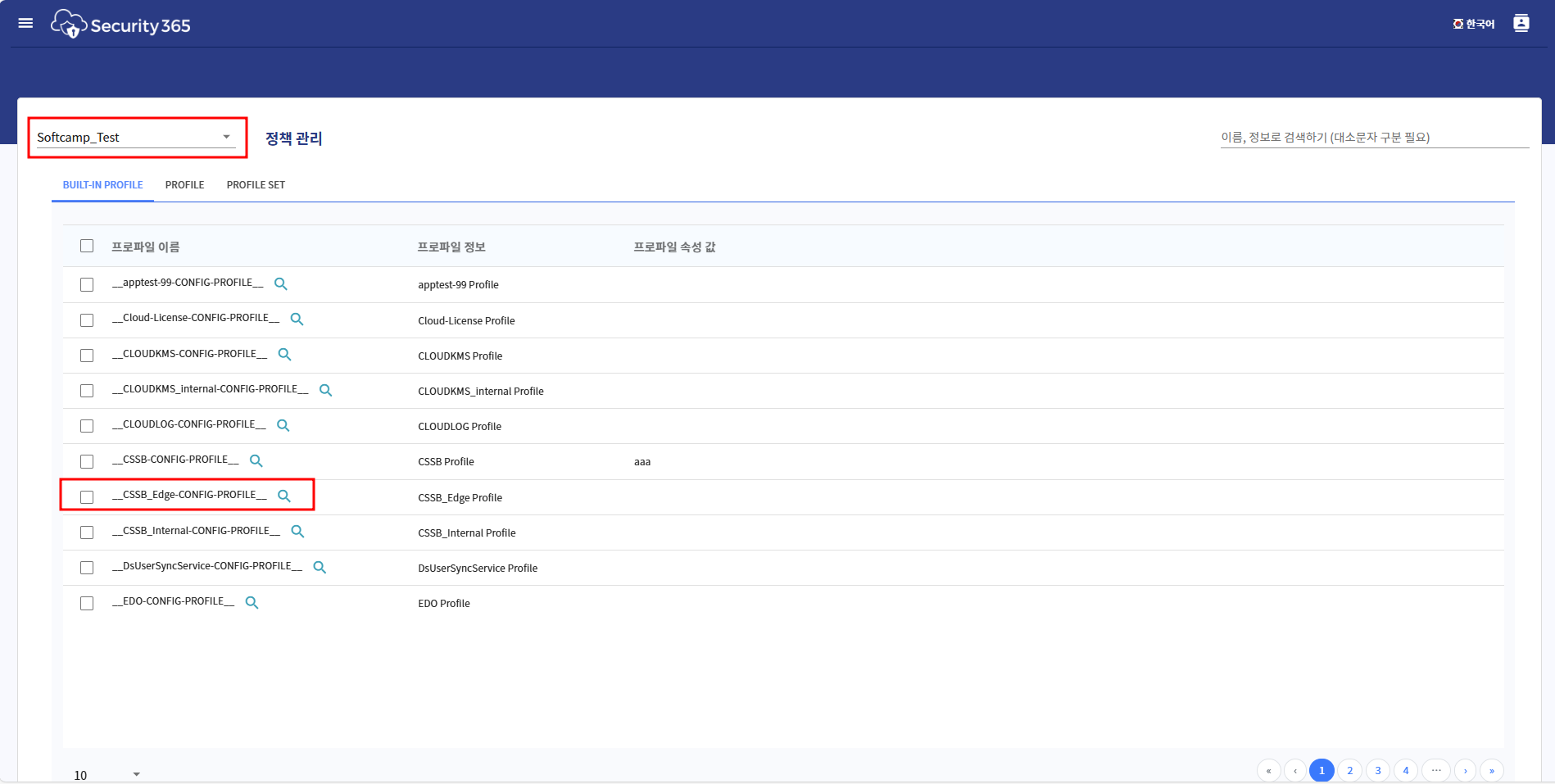Jump to the last page button

pos(1491,770)
